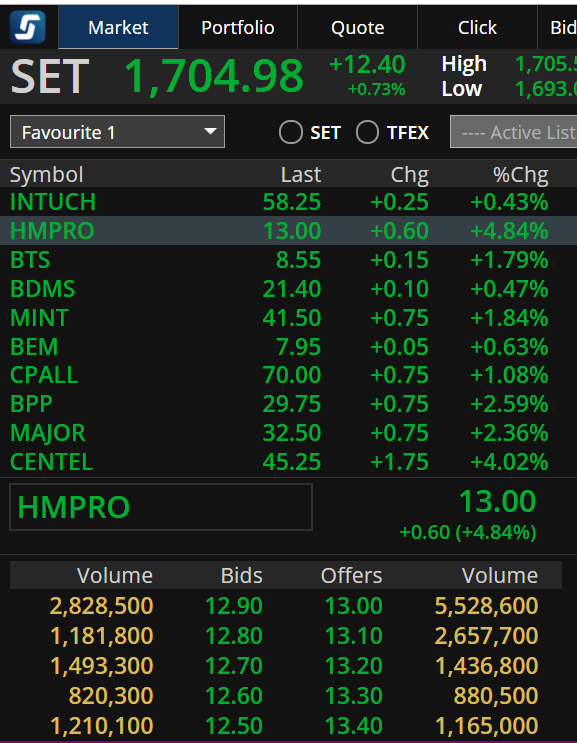The image size is (577, 743).
Task: Click the offer price 13.20
Action: pos(353,665)
